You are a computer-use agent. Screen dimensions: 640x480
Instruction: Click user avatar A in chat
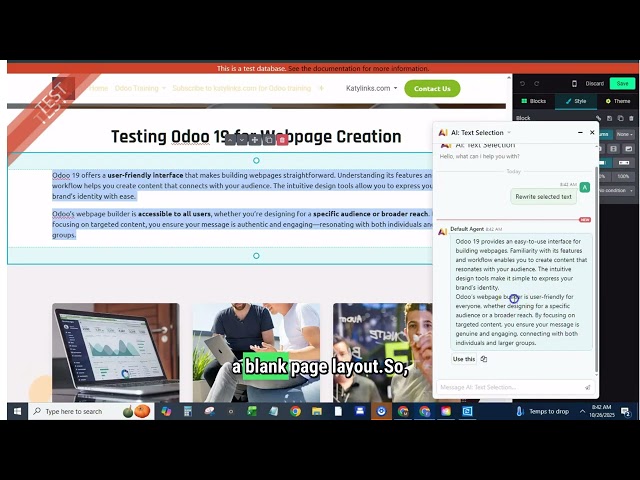coord(585,187)
